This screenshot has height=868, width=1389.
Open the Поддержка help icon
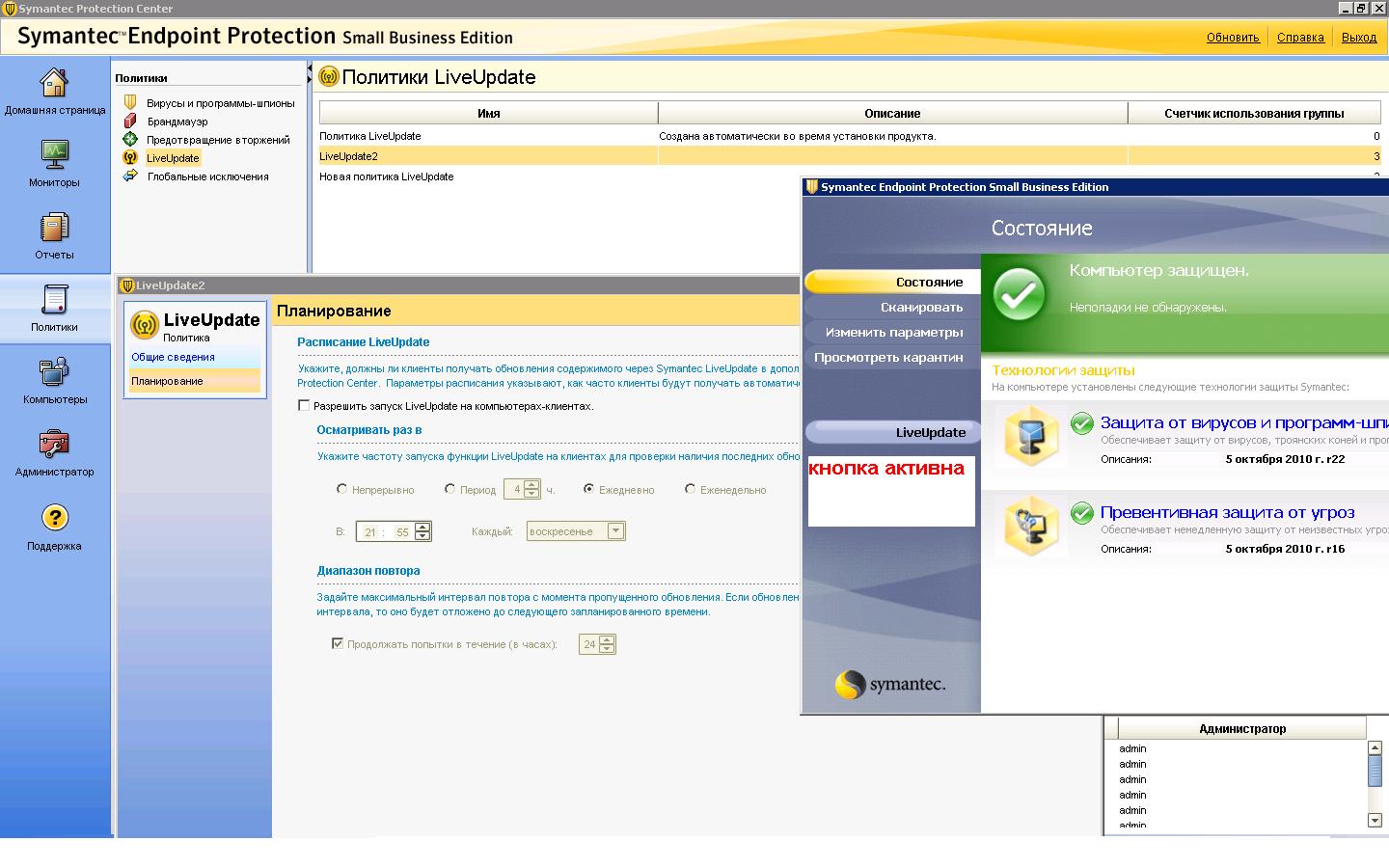tap(54, 518)
